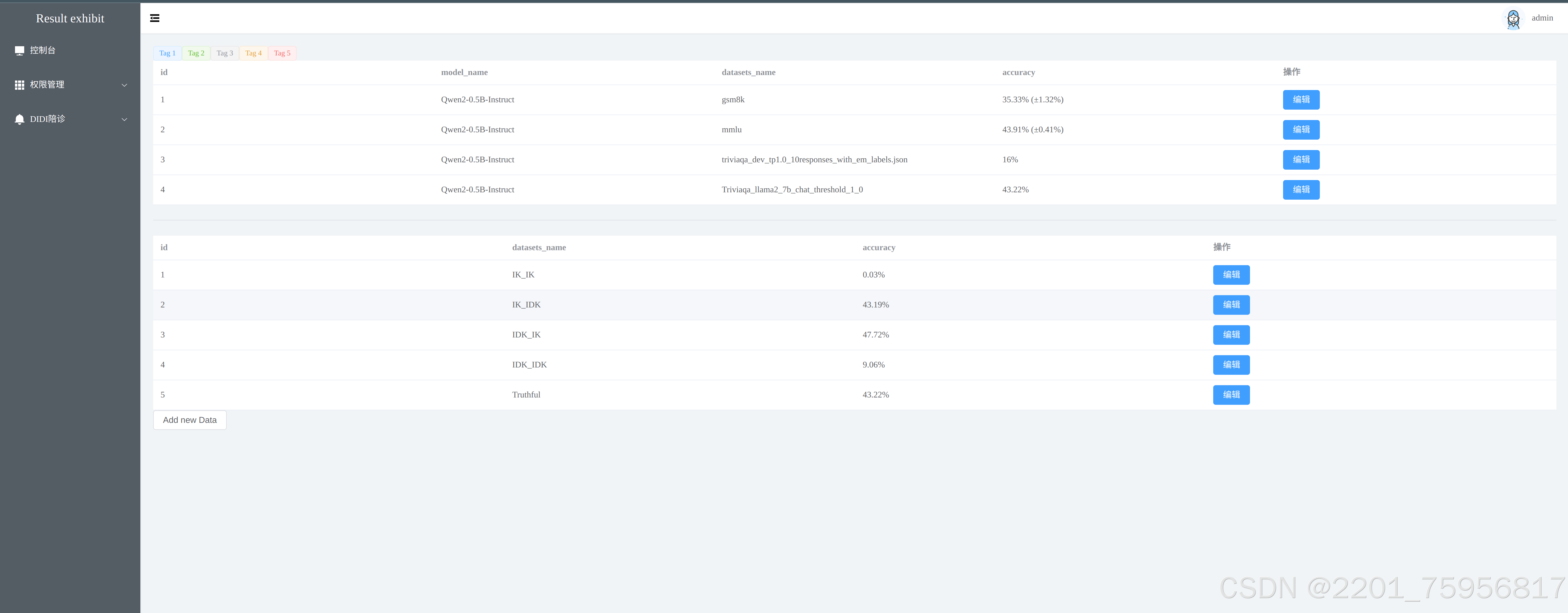Image resolution: width=1568 pixels, height=613 pixels.
Task: Open the admin user dropdown
Action: tap(1542, 18)
